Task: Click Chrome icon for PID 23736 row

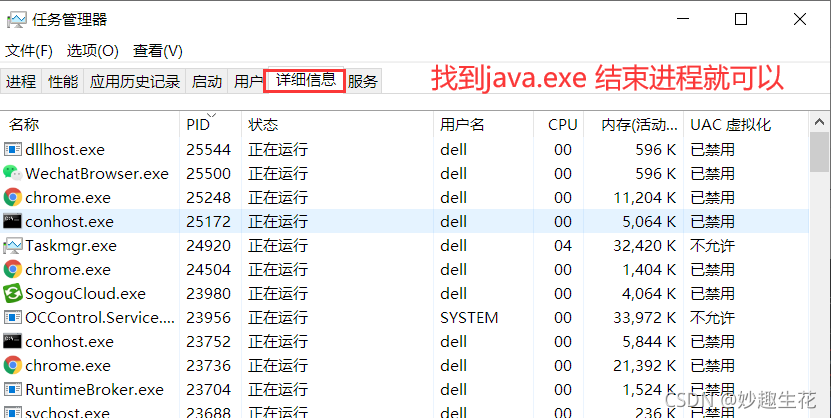Action: [12, 366]
